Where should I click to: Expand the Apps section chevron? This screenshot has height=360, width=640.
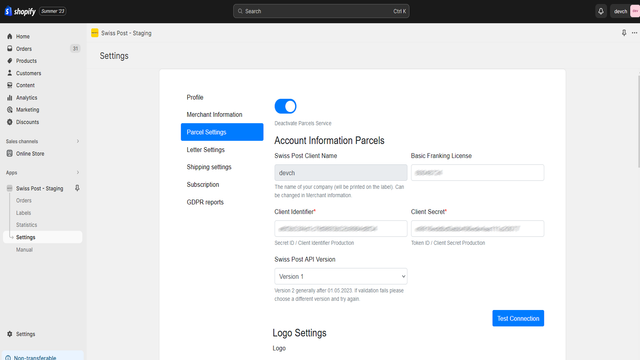78,173
